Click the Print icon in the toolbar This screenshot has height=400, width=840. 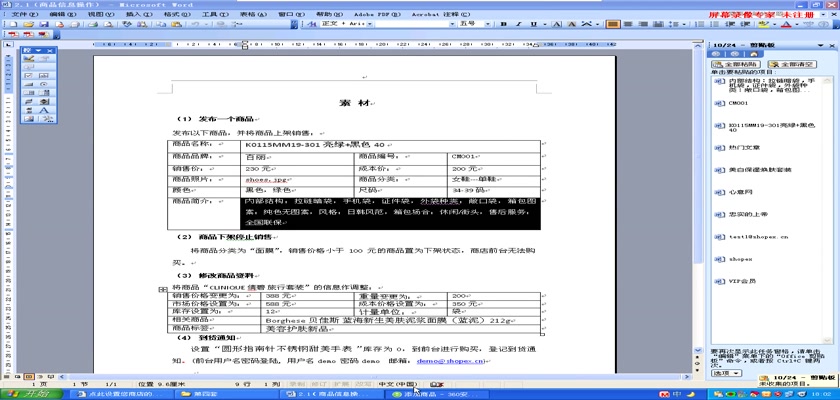click(x=93, y=24)
